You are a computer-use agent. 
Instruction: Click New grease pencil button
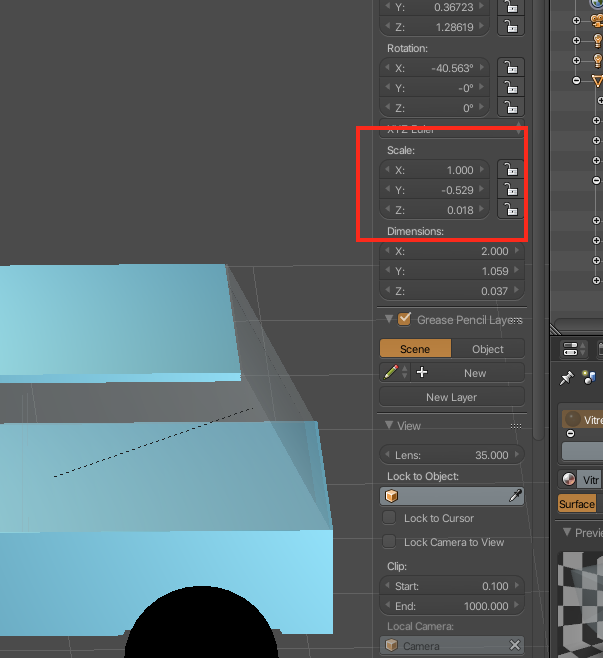point(467,373)
